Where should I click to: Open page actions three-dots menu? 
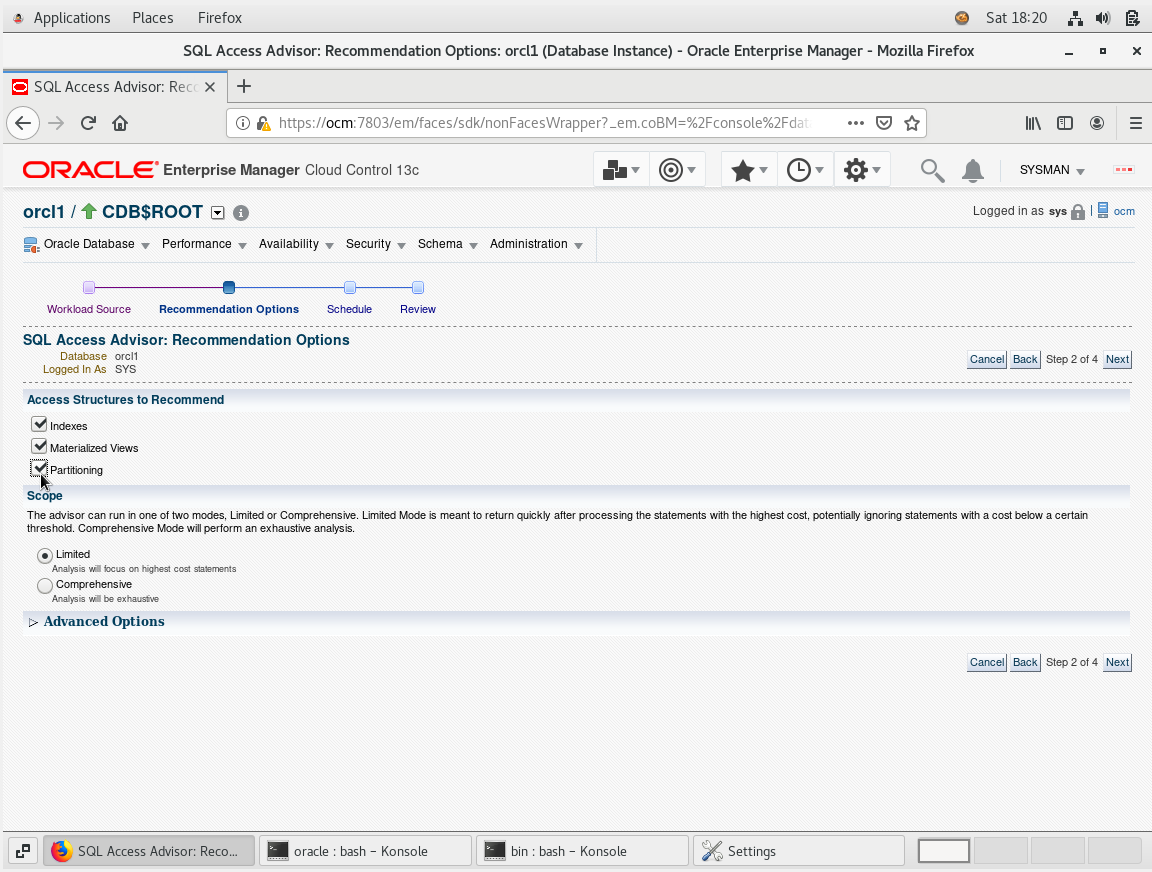pyautogui.click(x=855, y=123)
